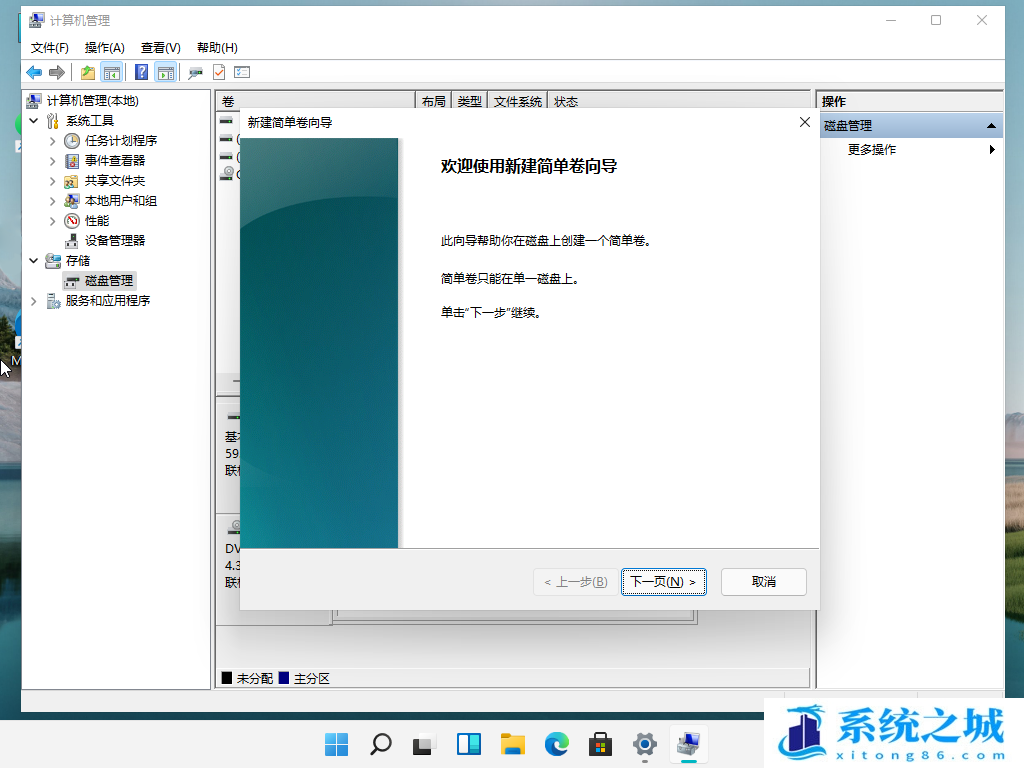Click the Properties checkmark toolbar icon
The width and height of the screenshot is (1024, 768).
click(x=219, y=72)
